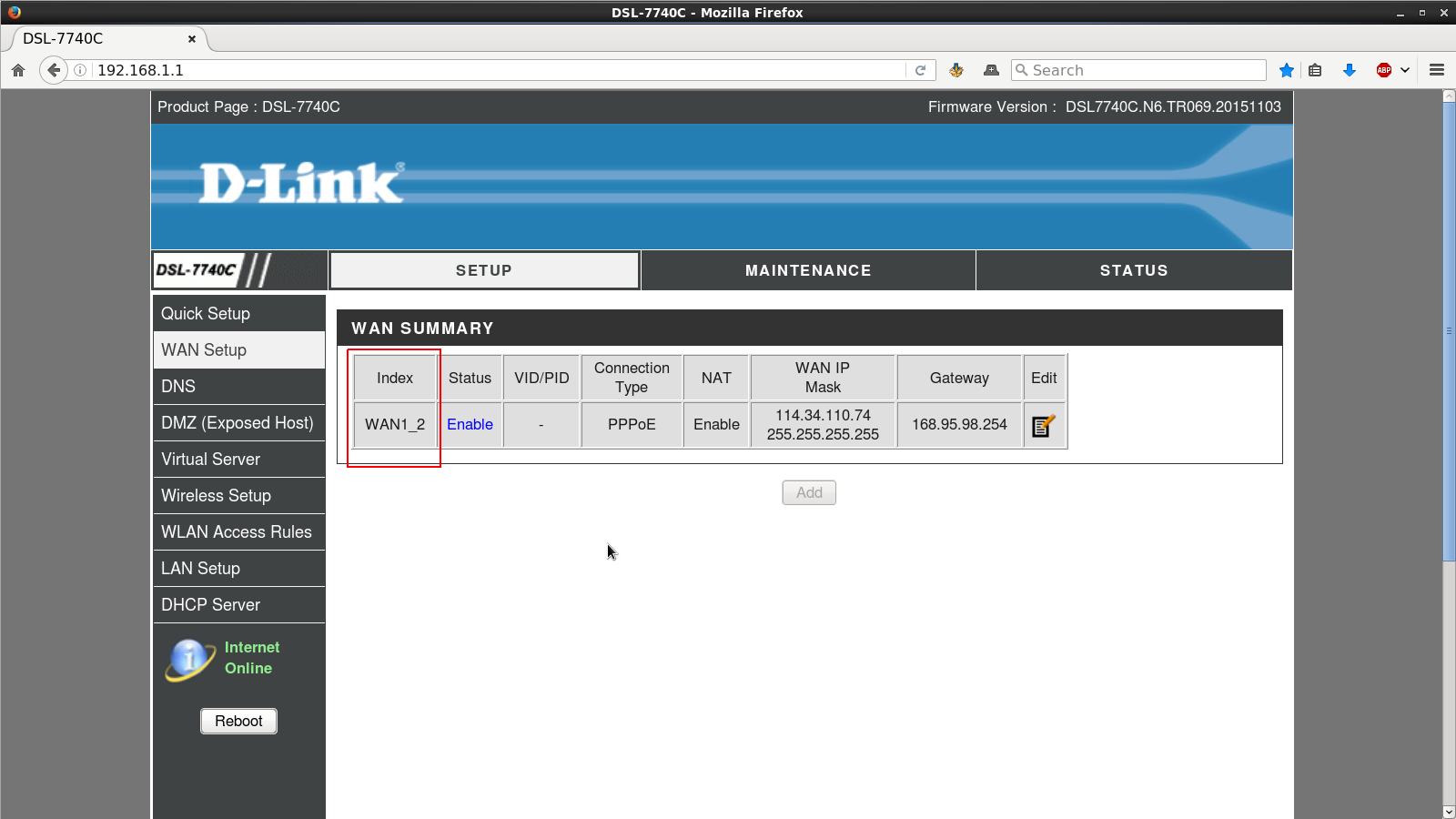The image size is (1456, 819).
Task: Click the D-Link logo
Action: coord(302,183)
